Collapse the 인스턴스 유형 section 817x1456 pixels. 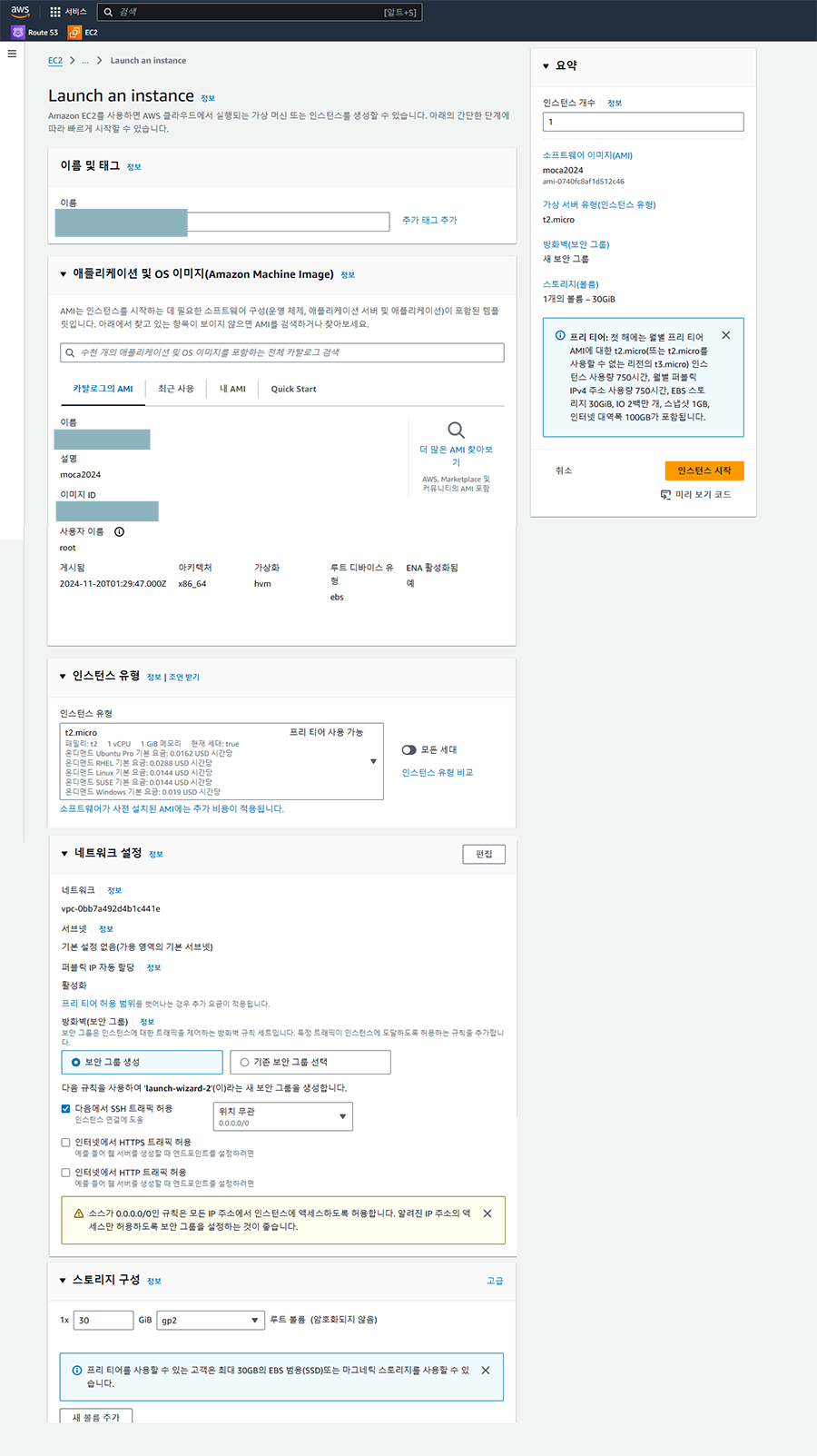pos(63,677)
